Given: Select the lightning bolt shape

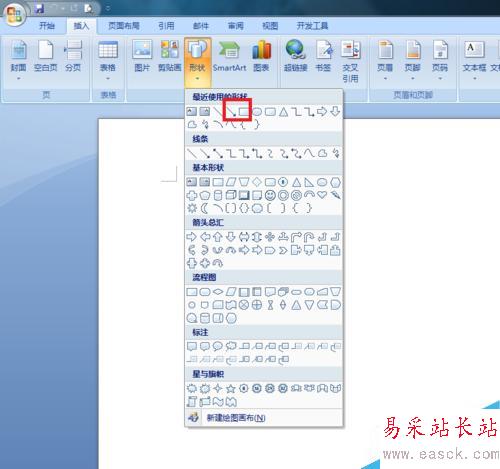Looking at the screenshot, I should pyautogui.click(x=336, y=195).
